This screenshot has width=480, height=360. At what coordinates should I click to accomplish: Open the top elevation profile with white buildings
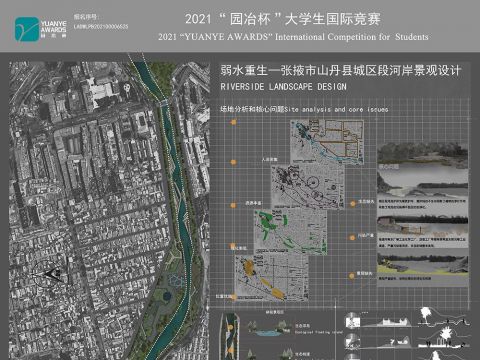387,322
